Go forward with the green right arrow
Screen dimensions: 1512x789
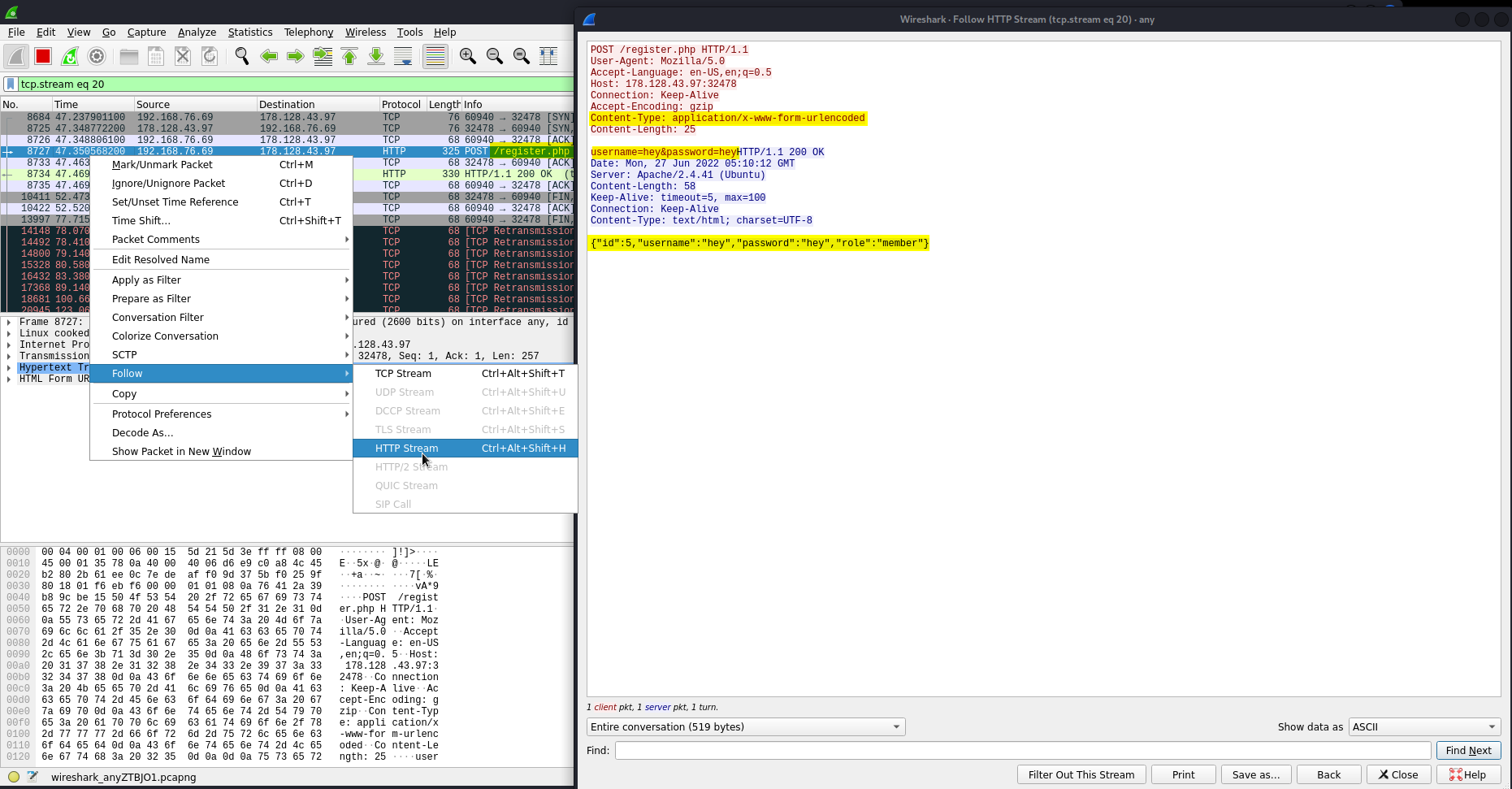pyautogui.click(x=296, y=56)
